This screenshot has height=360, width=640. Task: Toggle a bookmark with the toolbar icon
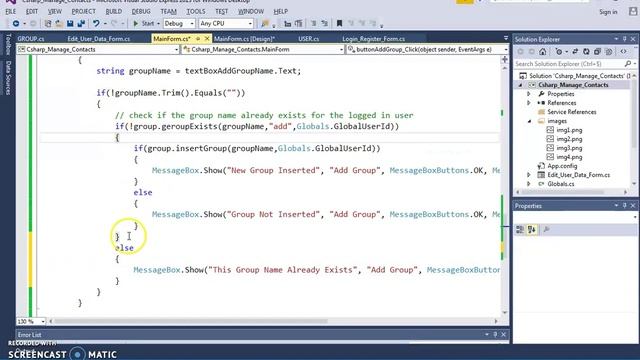coord(339,24)
